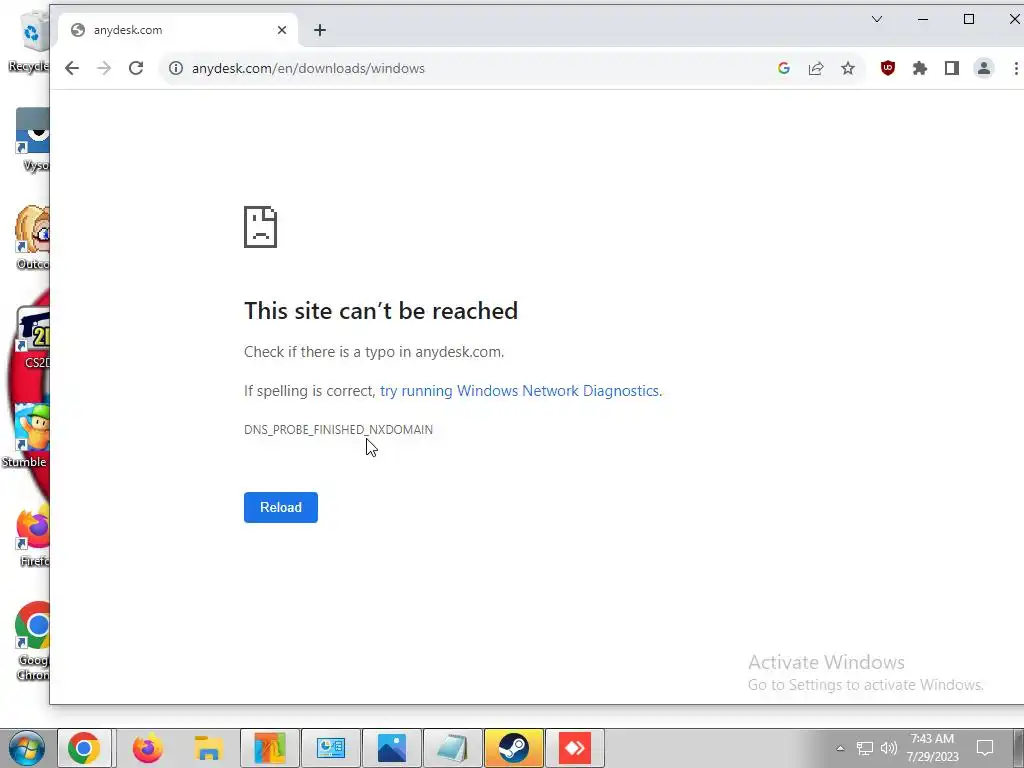
Task: Click the volume speaker tray icon
Action: [x=888, y=748]
